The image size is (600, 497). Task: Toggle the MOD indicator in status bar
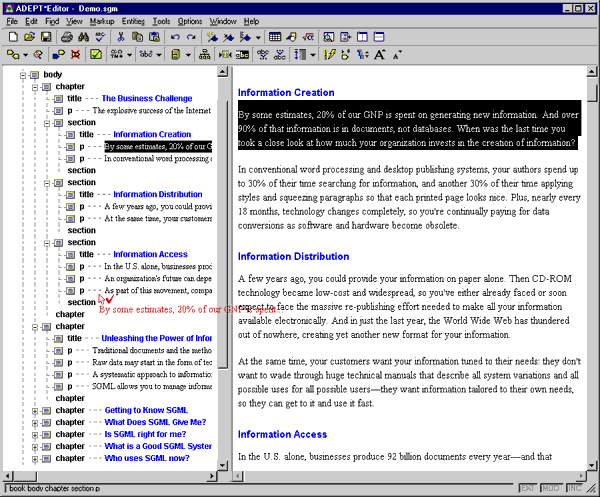(551, 488)
